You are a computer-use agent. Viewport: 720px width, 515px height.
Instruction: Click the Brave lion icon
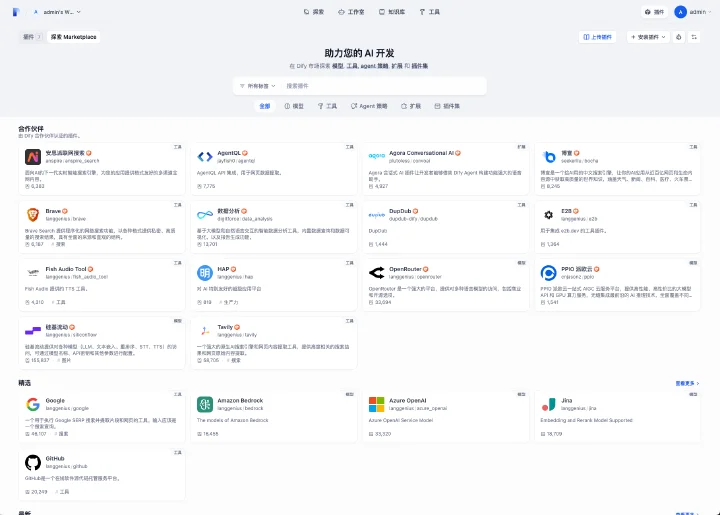pyautogui.click(x=33, y=215)
